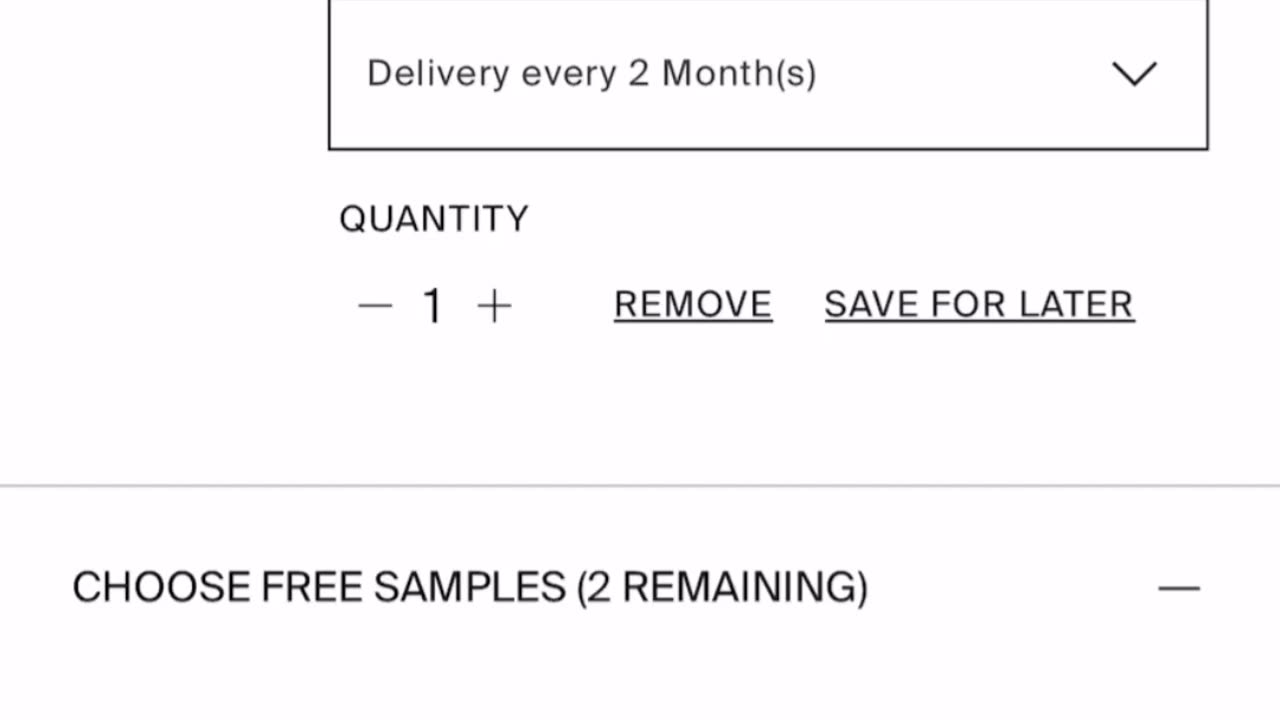Tap the minus stepper beside quantity 1

click(375, 306)
